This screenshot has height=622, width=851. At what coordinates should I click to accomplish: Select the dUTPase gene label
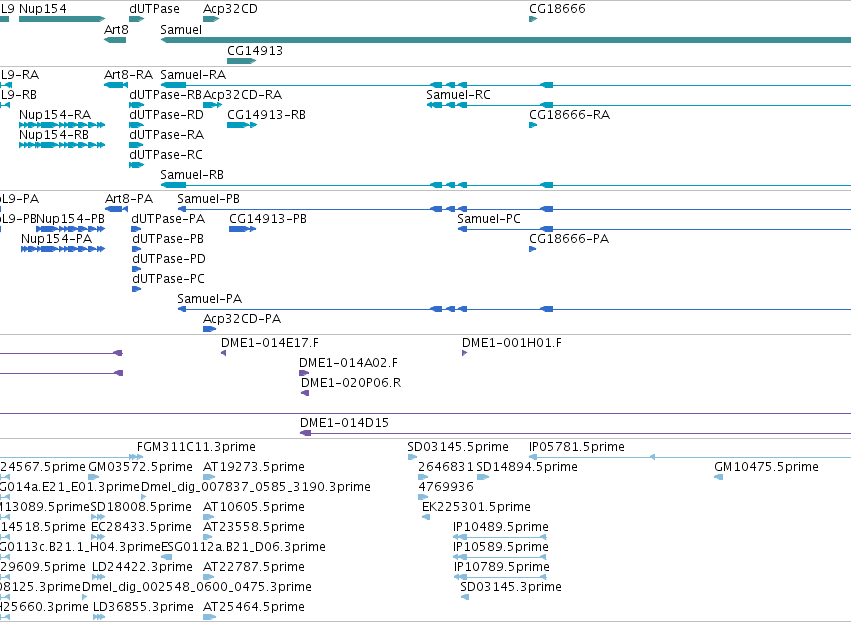pyautogui.click(x=154, y=9)
